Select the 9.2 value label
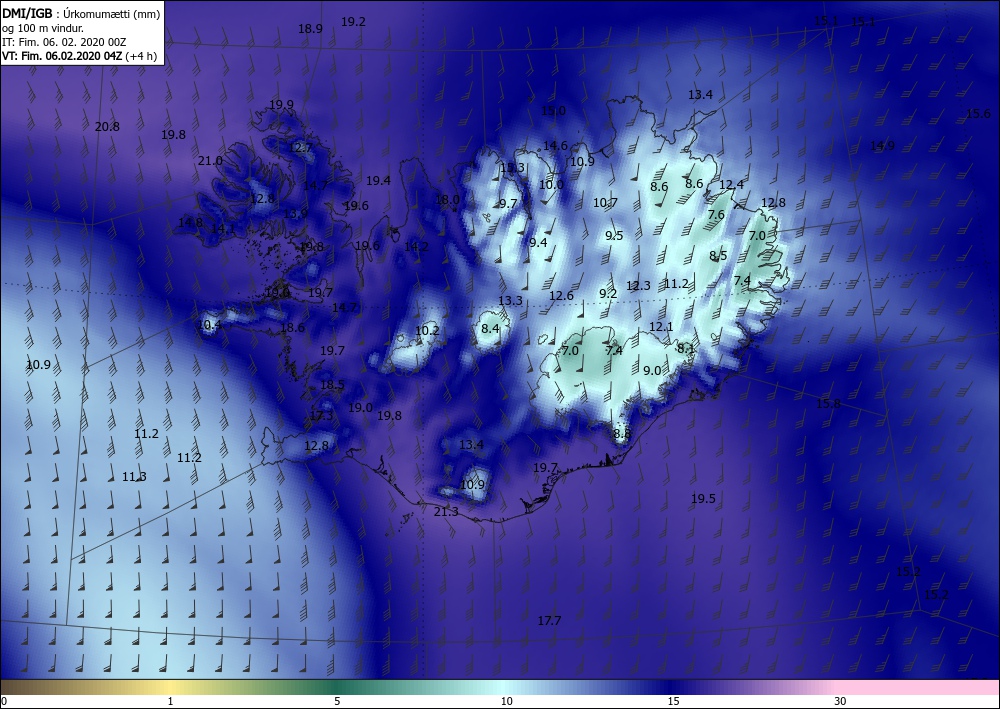 pyautogui.click(x=608, y=293)
